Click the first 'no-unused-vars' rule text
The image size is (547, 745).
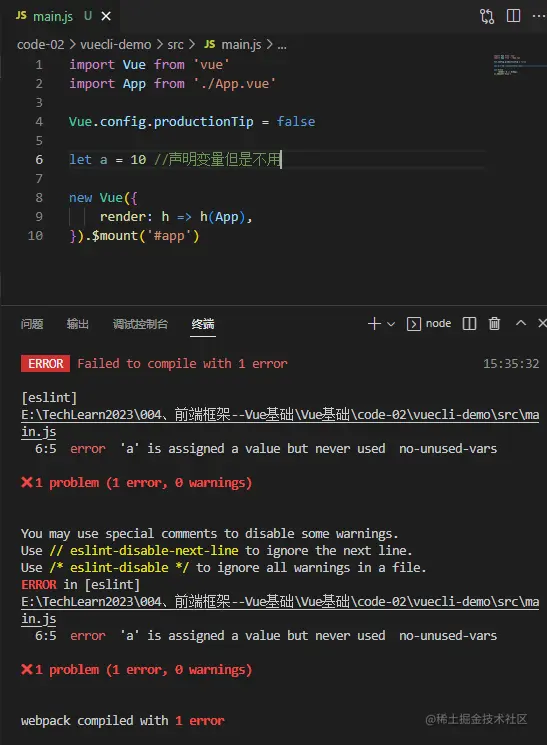pyautogui.click(x=448, y=449)
